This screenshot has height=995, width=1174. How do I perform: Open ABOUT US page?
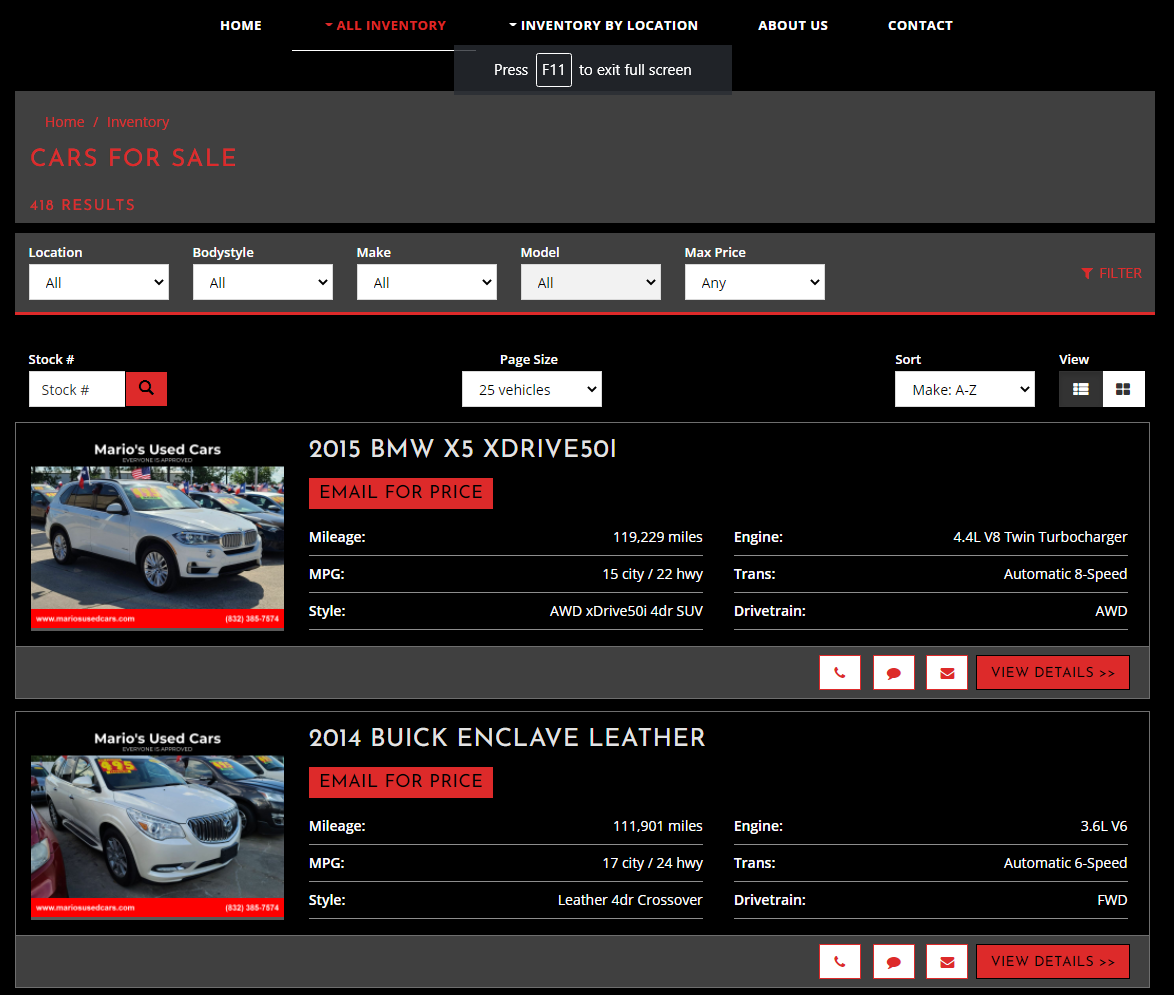coord(793,25)
